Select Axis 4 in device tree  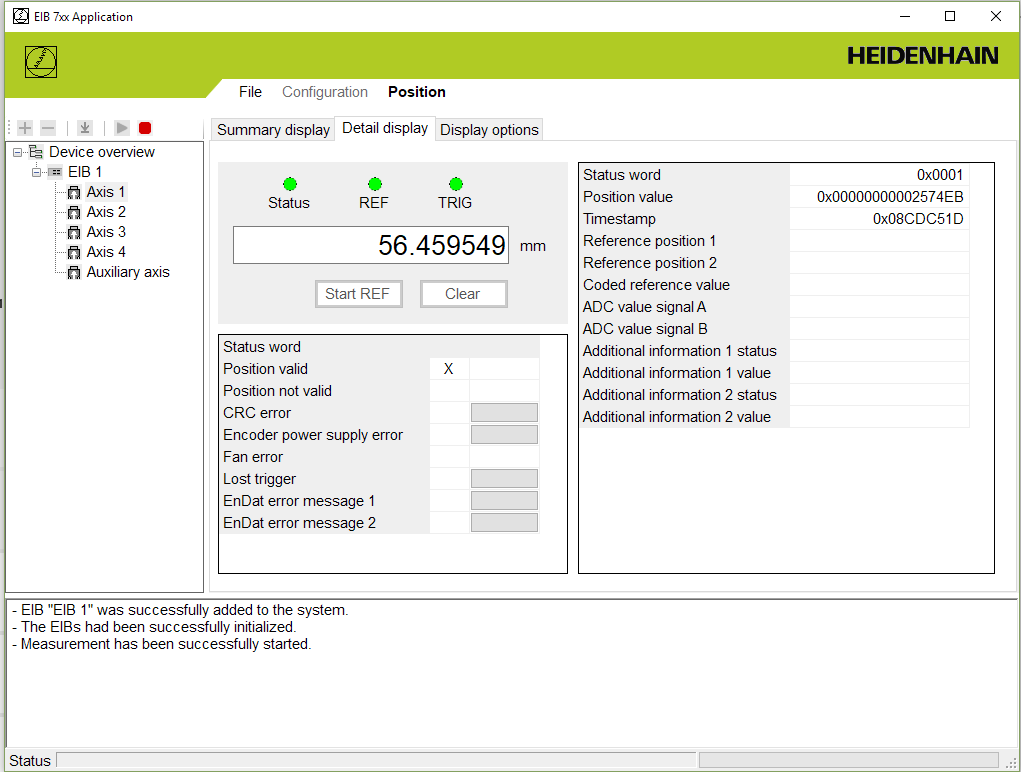(x=106, y=252)
